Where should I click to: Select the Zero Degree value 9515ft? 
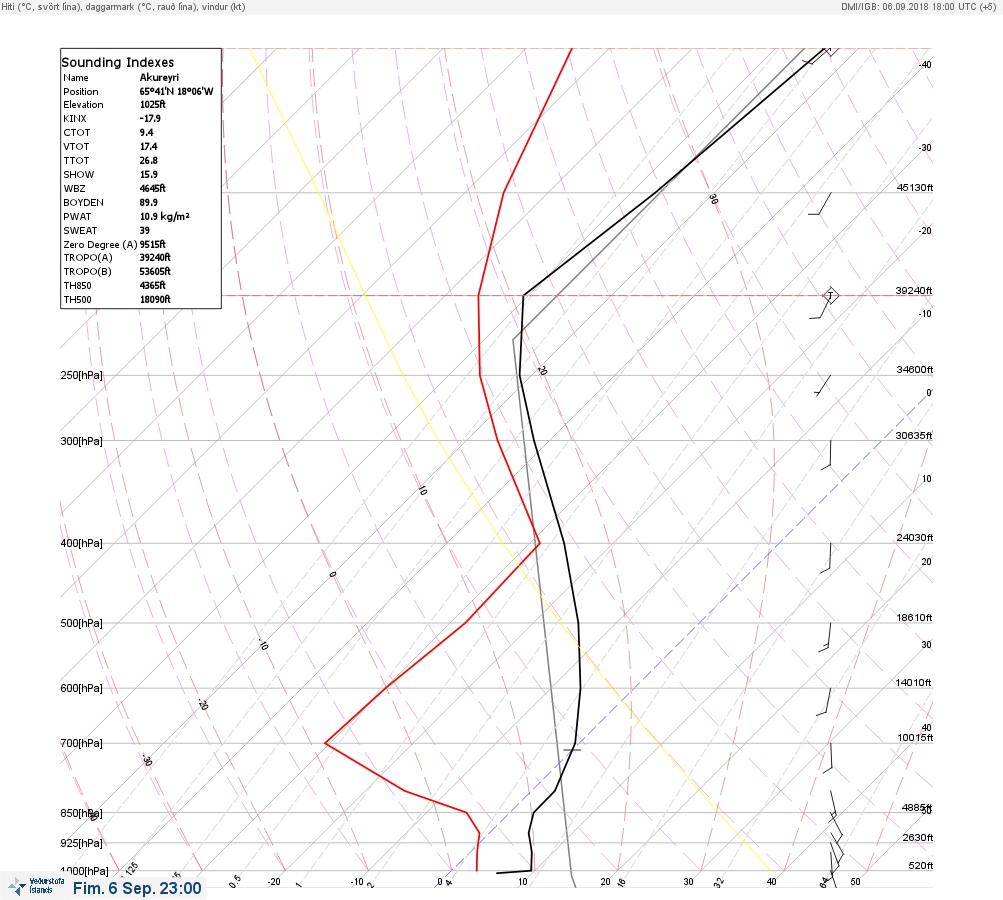pos(153,244)
